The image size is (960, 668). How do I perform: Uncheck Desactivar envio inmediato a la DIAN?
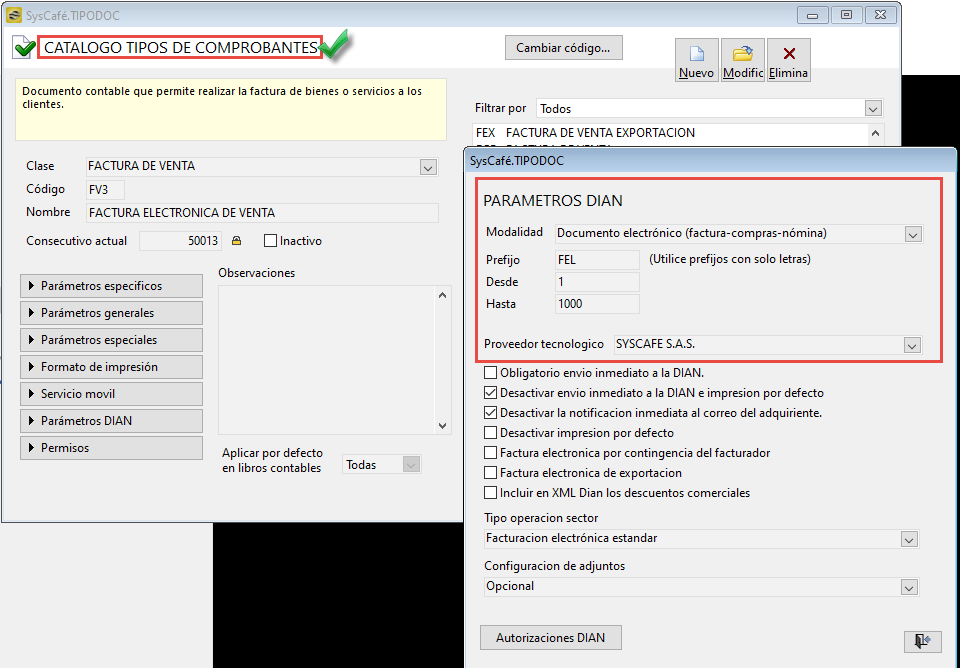tap(490, 392)
